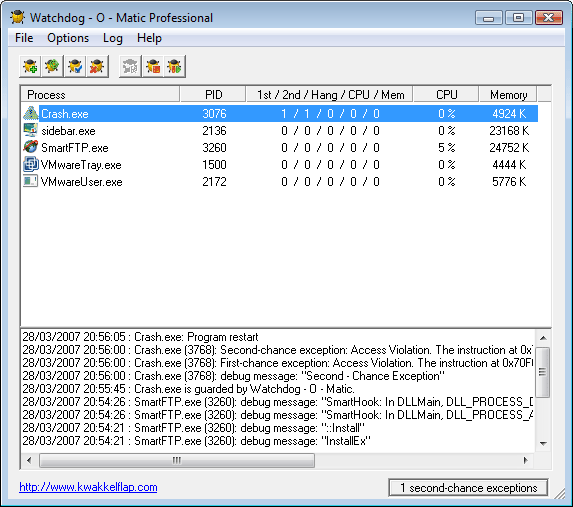Click the VMwareTray.exe process icon
Screen dimensions: 573x507
[x=30, y=164]
